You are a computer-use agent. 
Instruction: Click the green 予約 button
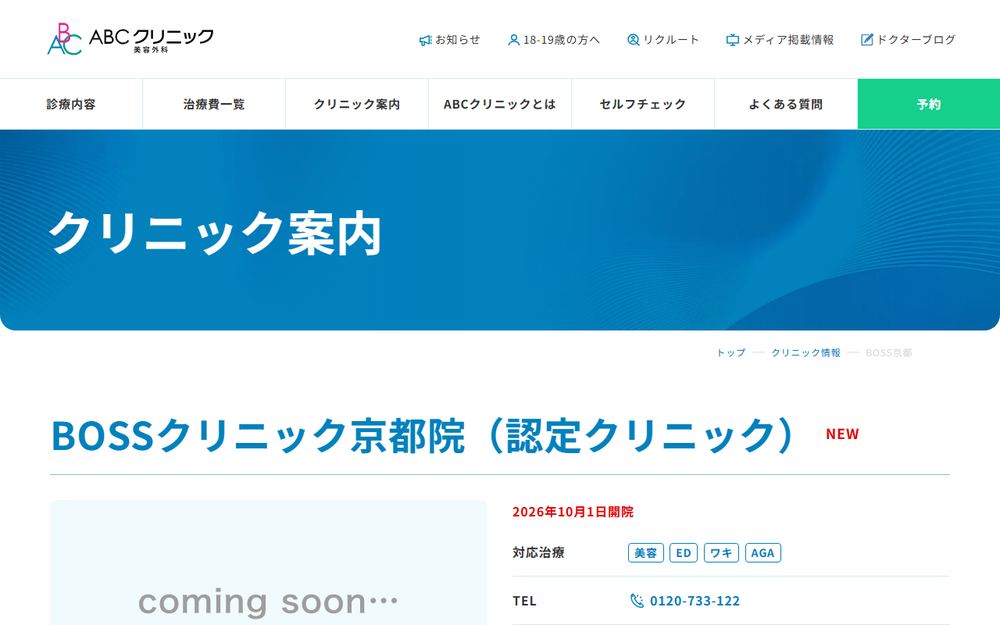click(x=929, y=104)
